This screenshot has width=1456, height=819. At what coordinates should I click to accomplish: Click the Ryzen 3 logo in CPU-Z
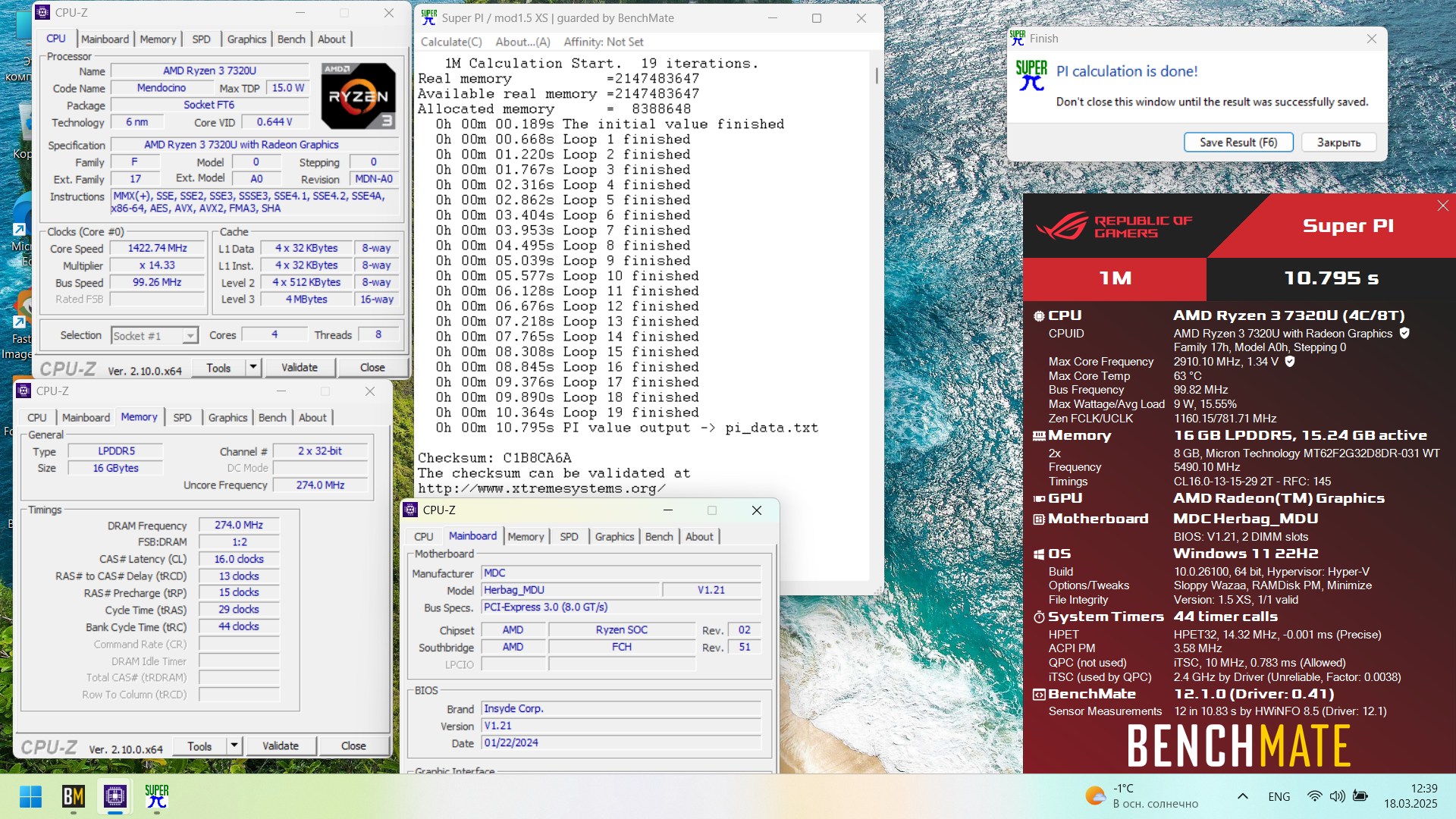pyautogui.click(x=359, y=96)
